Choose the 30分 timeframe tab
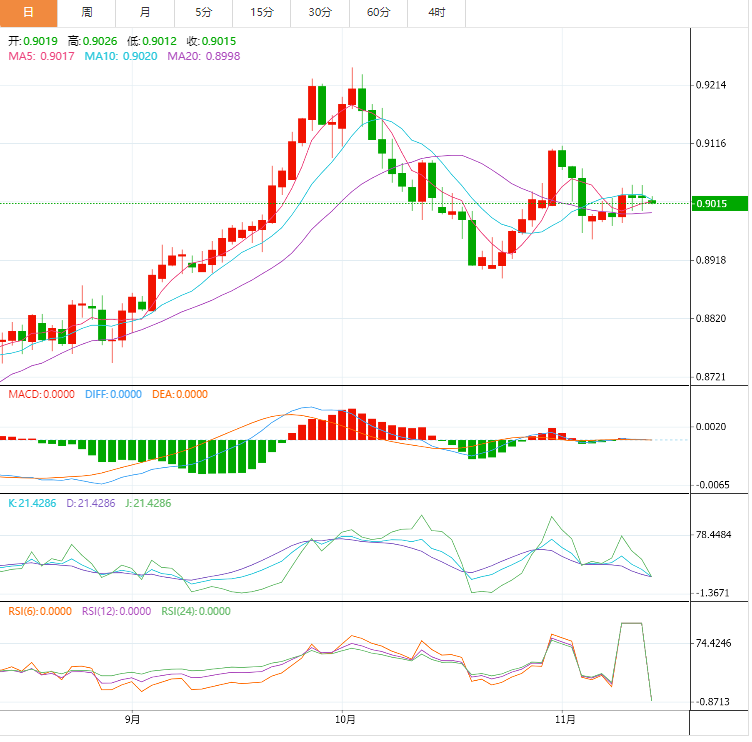 point(320,13)
